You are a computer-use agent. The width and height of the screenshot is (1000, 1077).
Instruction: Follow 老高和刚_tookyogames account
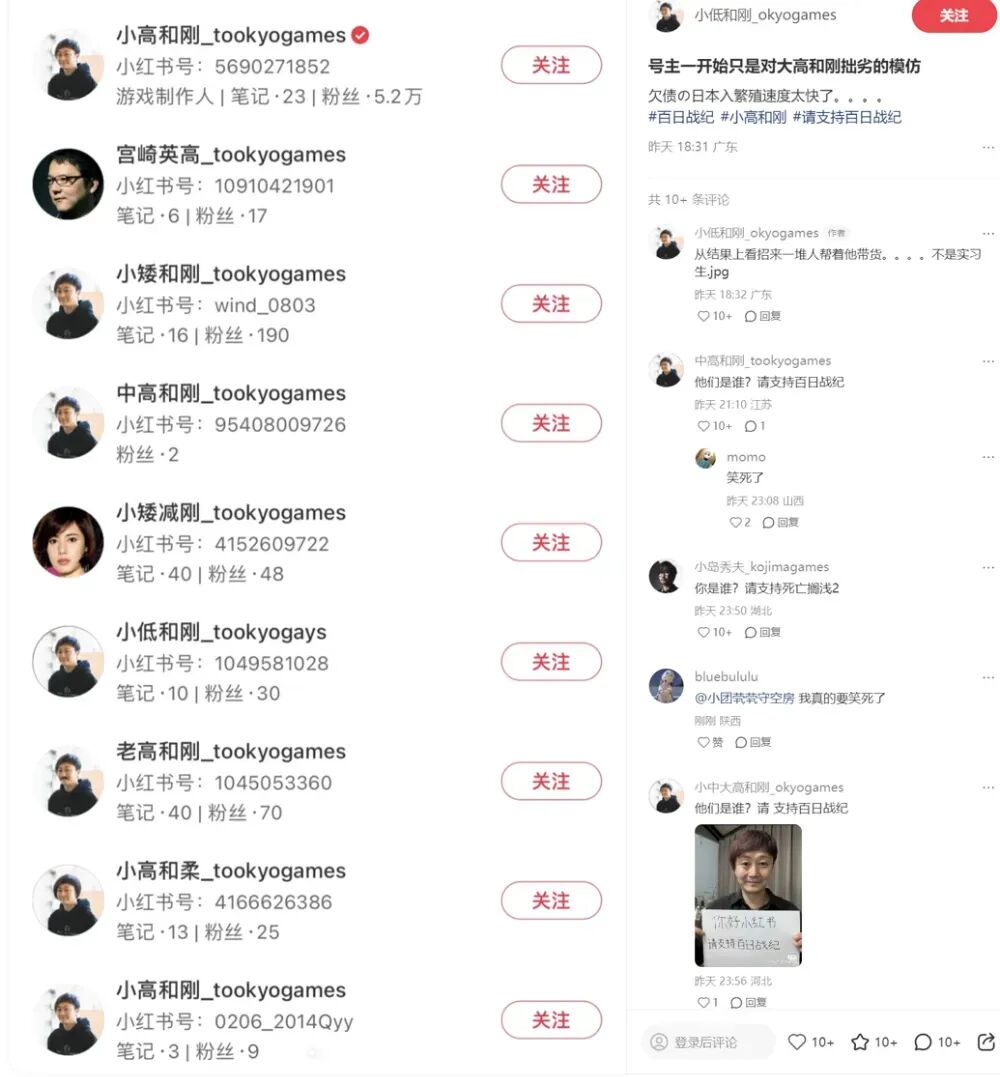pyautogui.click(x=551, y=781)
